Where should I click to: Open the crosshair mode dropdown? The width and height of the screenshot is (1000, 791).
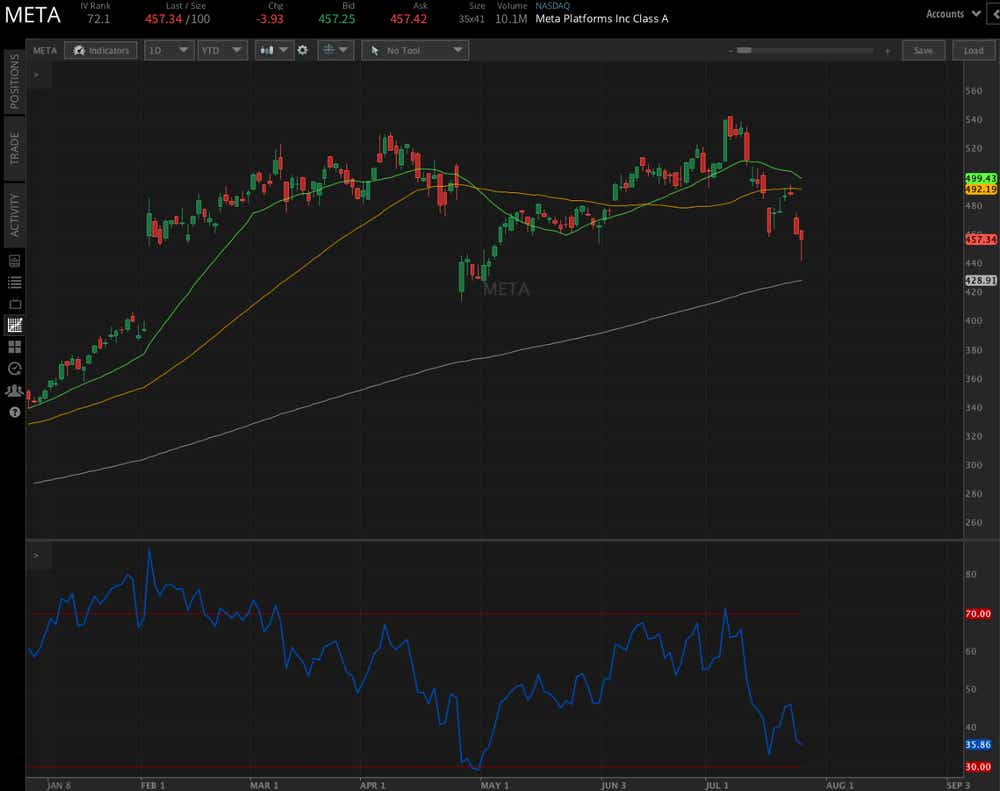(x=335, y=50)
